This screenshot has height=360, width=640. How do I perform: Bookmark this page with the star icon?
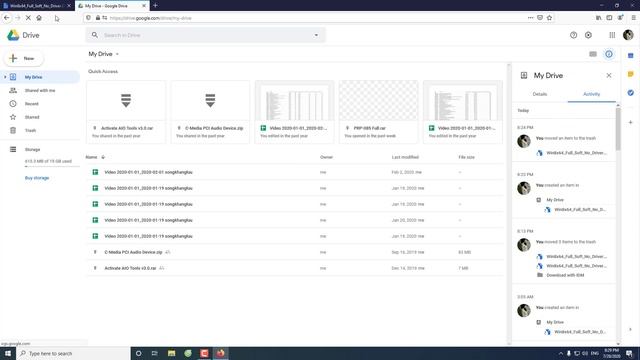(x=549, y=18)
